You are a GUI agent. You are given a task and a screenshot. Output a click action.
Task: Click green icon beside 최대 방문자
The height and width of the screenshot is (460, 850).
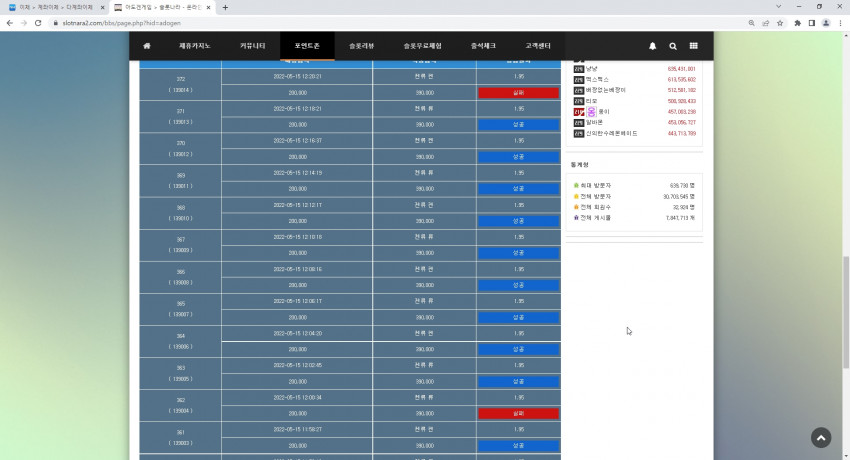click(576, 185)
